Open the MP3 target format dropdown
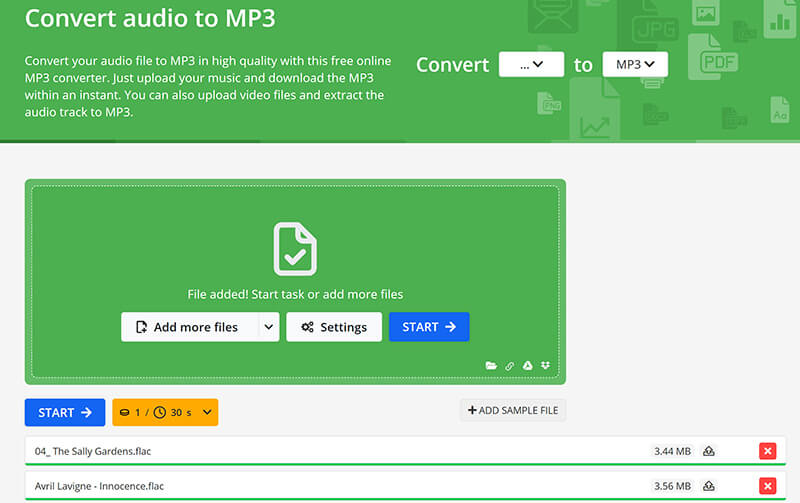800x503 pixels. click(635, 64)
